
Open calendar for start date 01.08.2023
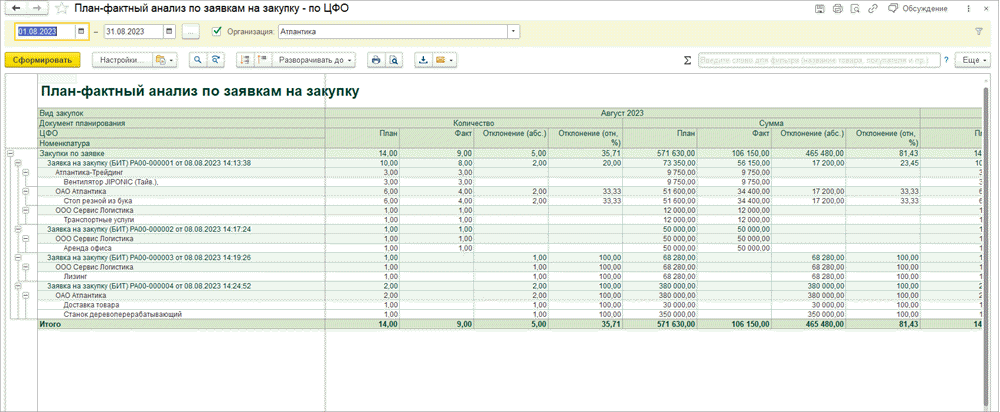(81, 31)
